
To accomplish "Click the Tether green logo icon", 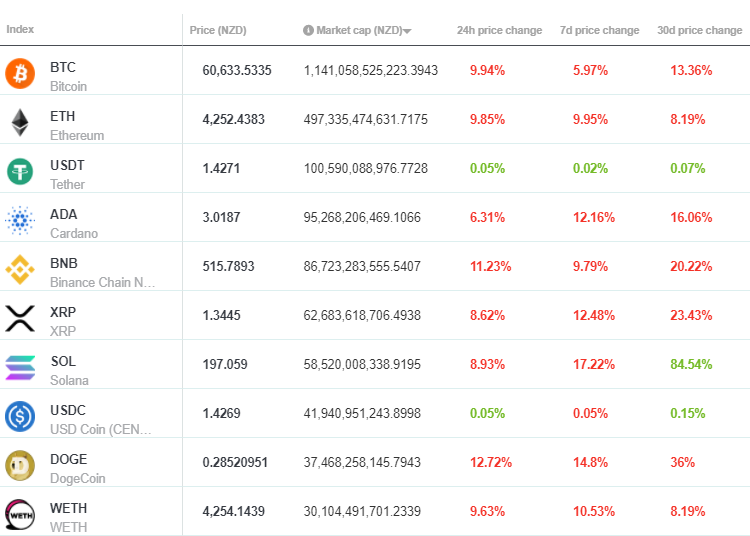I will click(x=20, y=172).
